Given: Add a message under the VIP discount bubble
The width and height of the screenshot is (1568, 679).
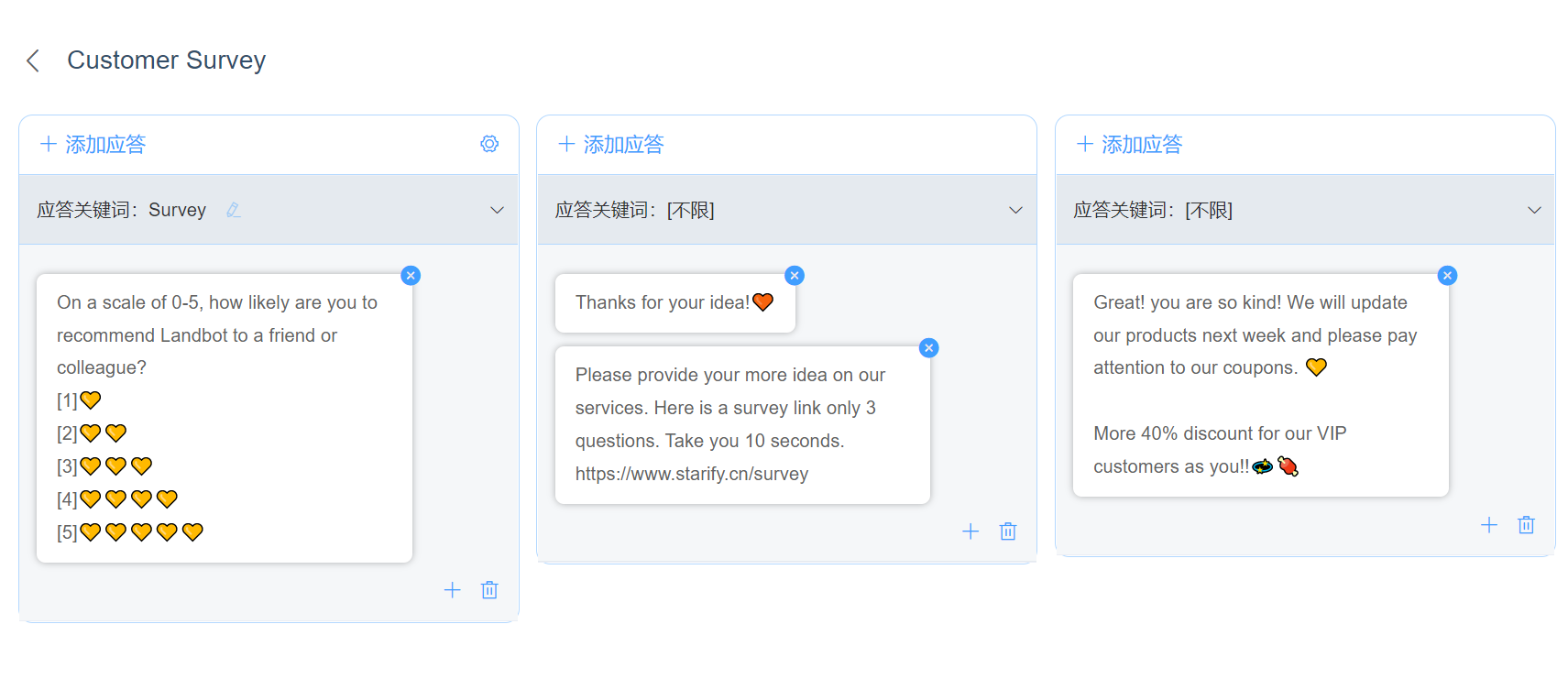Looking at the screenshot, I should click(x=1489, y=525).
